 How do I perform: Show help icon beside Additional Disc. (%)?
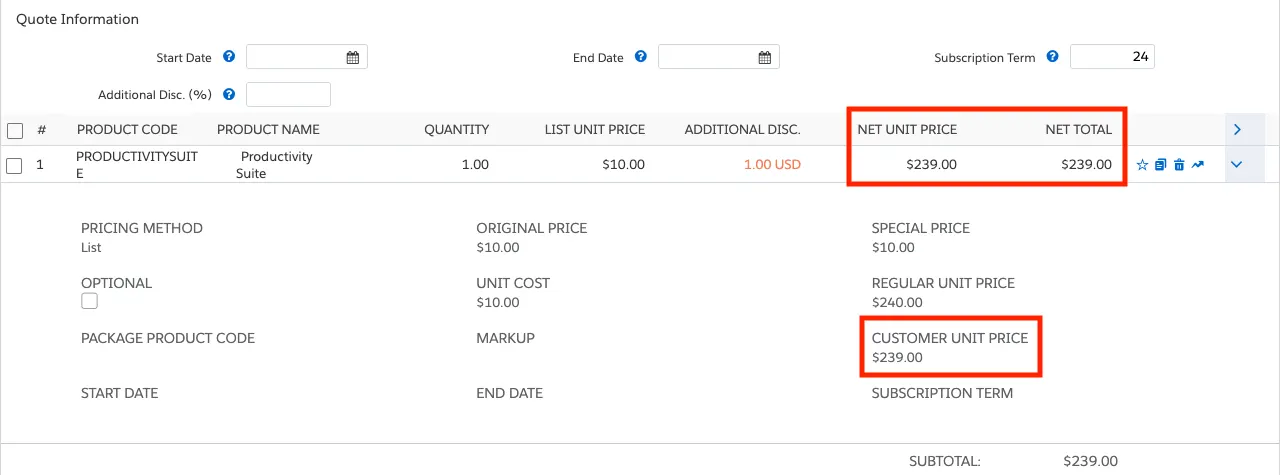(229, 95)
